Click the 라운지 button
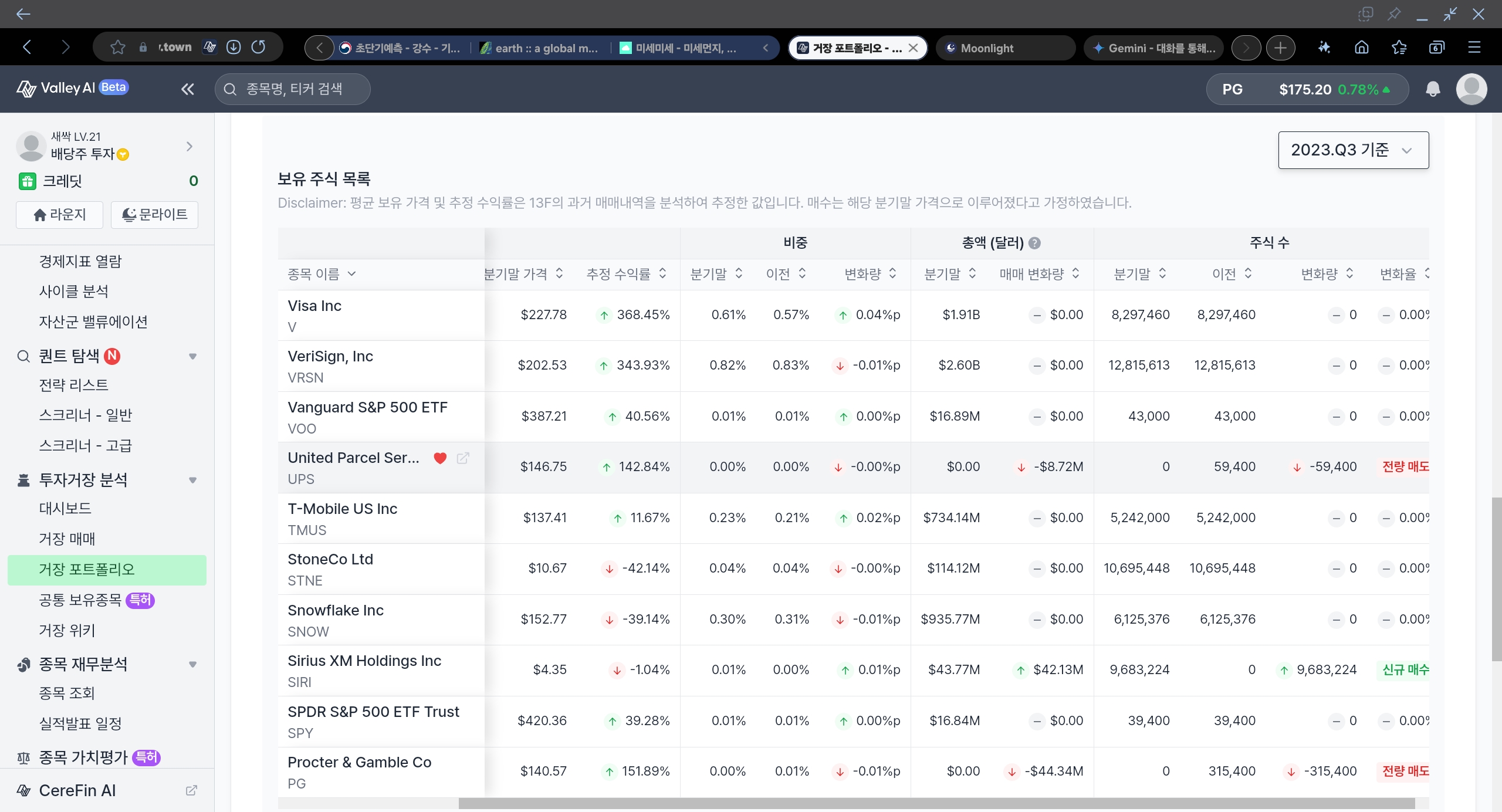 (60, 215)
